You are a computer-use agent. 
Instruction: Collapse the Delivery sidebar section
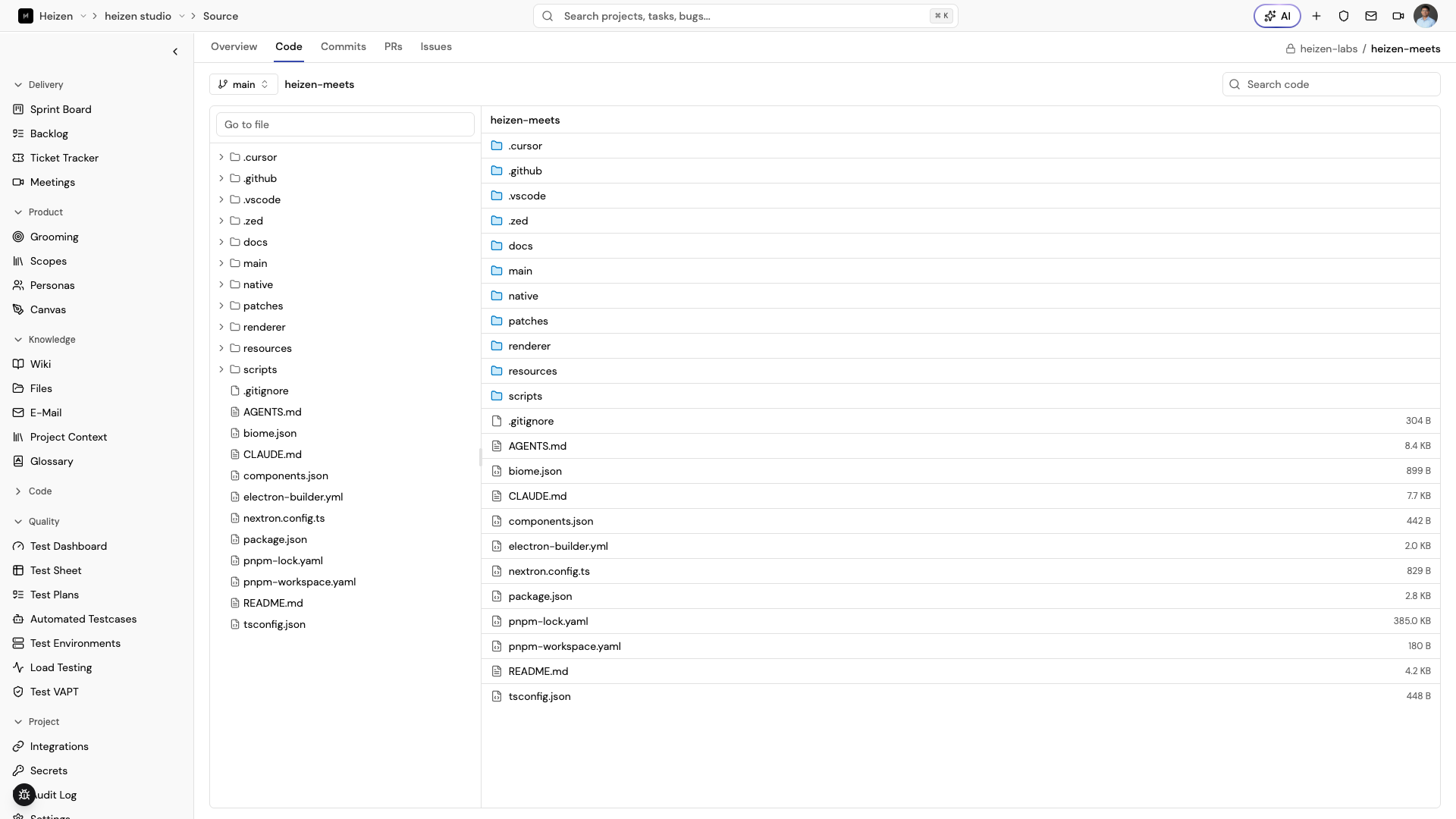pyautogui.click(x=38, y=85)
